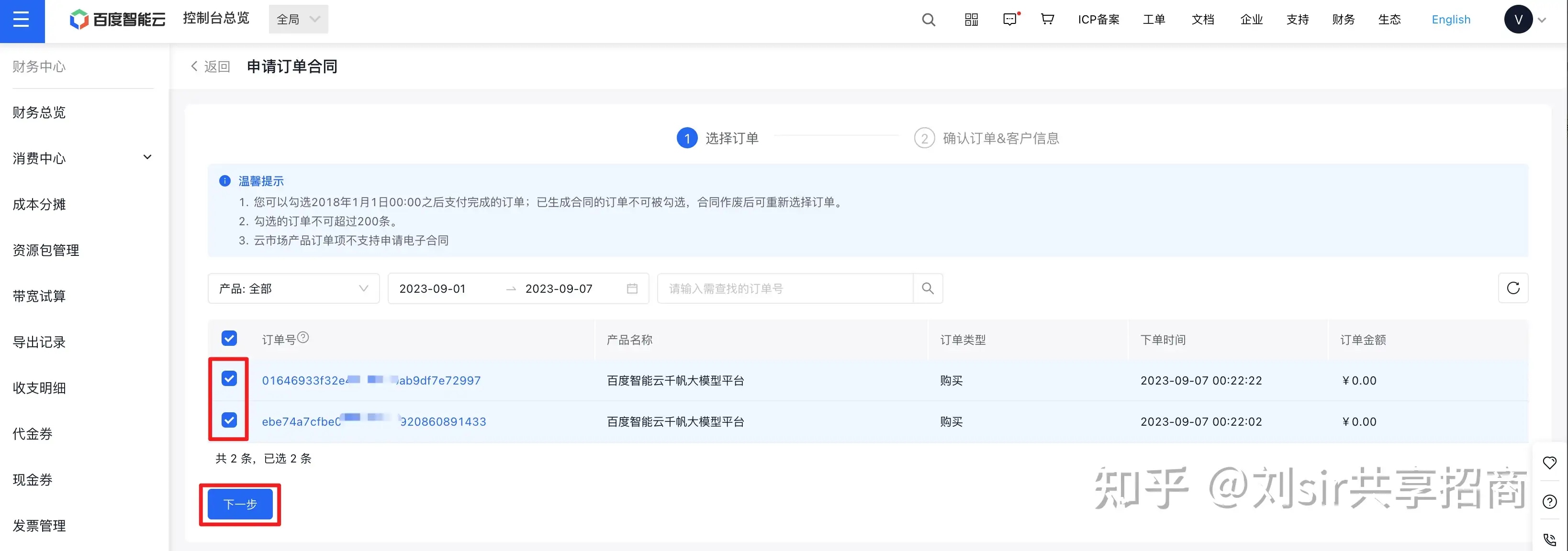1568x551 pixels.
Task: Click step 1 选择订单
Action: pos(717,138)
